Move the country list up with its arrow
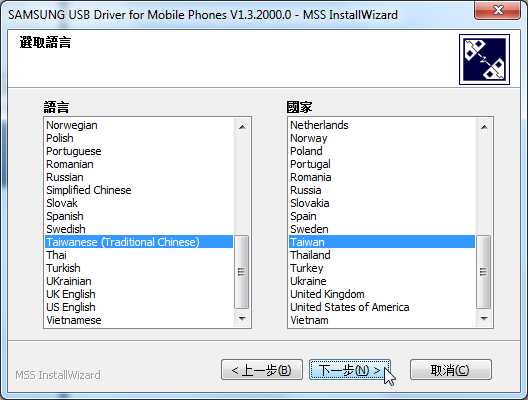This screenshot has height=400, width=528. pos(484,127)
